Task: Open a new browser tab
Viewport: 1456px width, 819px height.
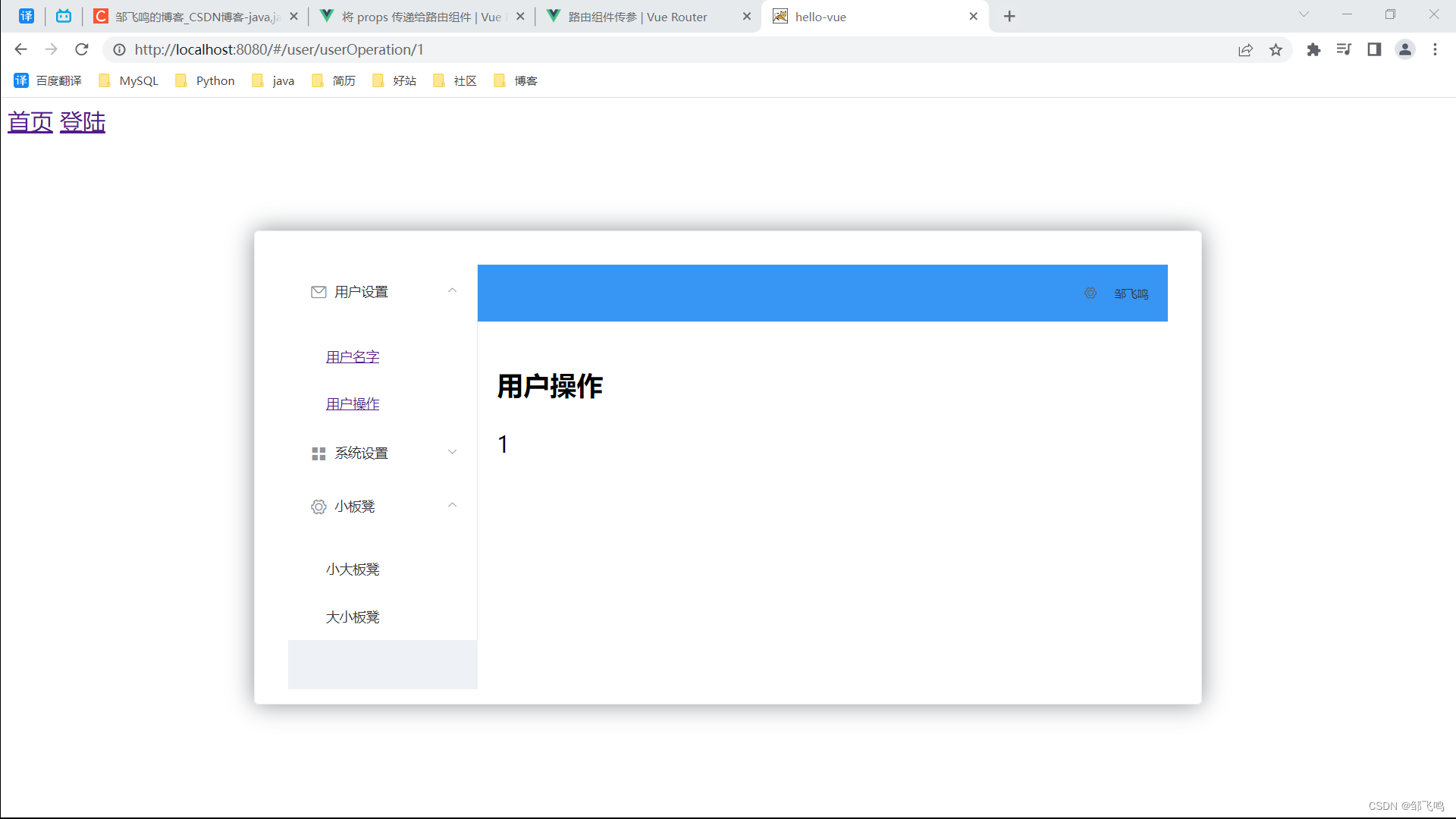Action: (1009, 17)
